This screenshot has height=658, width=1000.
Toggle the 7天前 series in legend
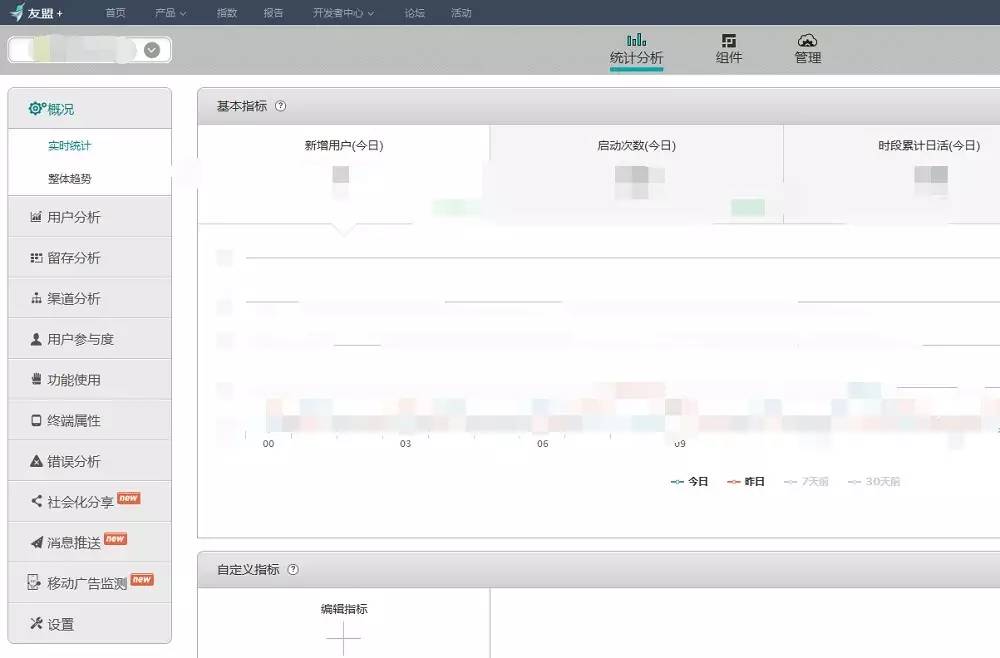tap(806, 481)
